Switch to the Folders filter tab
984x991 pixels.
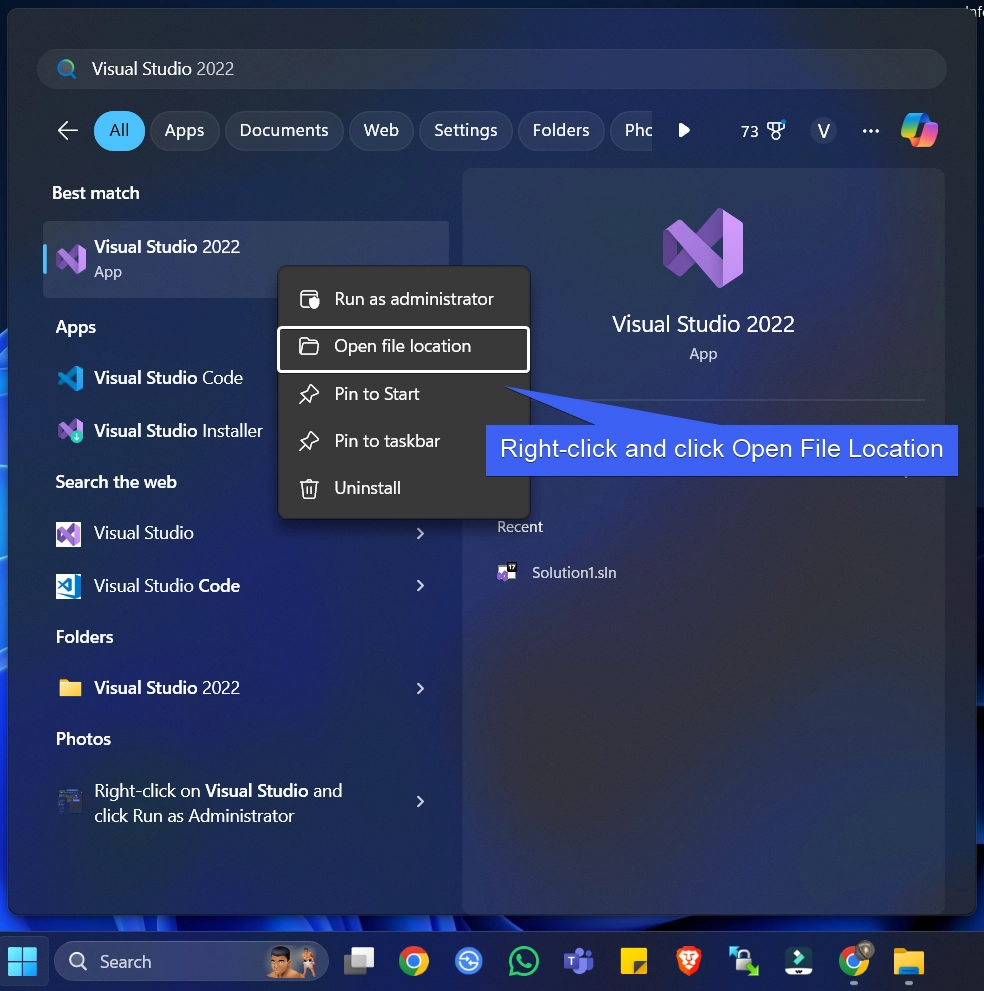click(561, 131)
